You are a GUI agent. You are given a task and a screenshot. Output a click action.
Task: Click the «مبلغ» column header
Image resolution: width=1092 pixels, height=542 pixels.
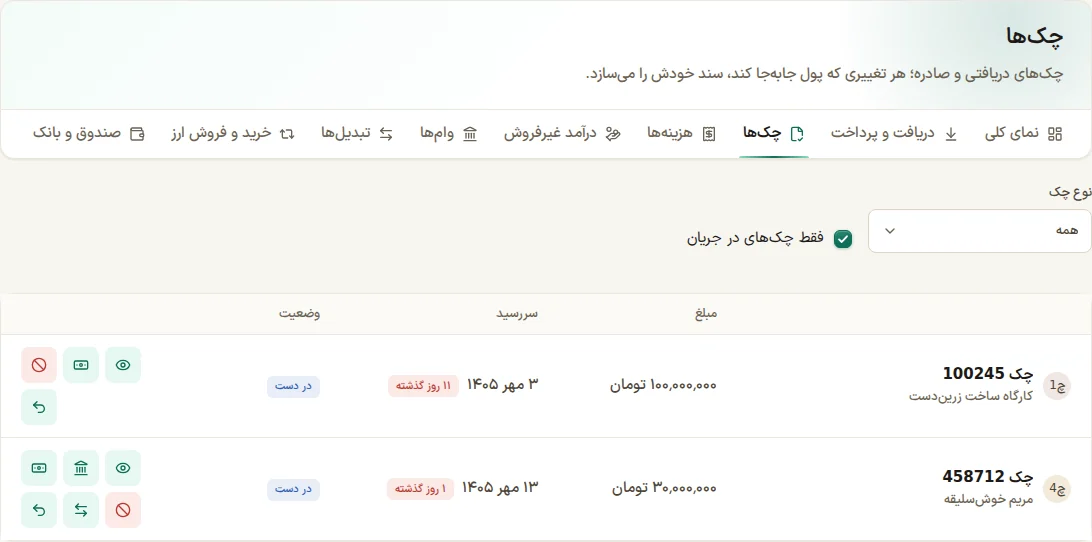pyautogui.click(x=705, y=314)
